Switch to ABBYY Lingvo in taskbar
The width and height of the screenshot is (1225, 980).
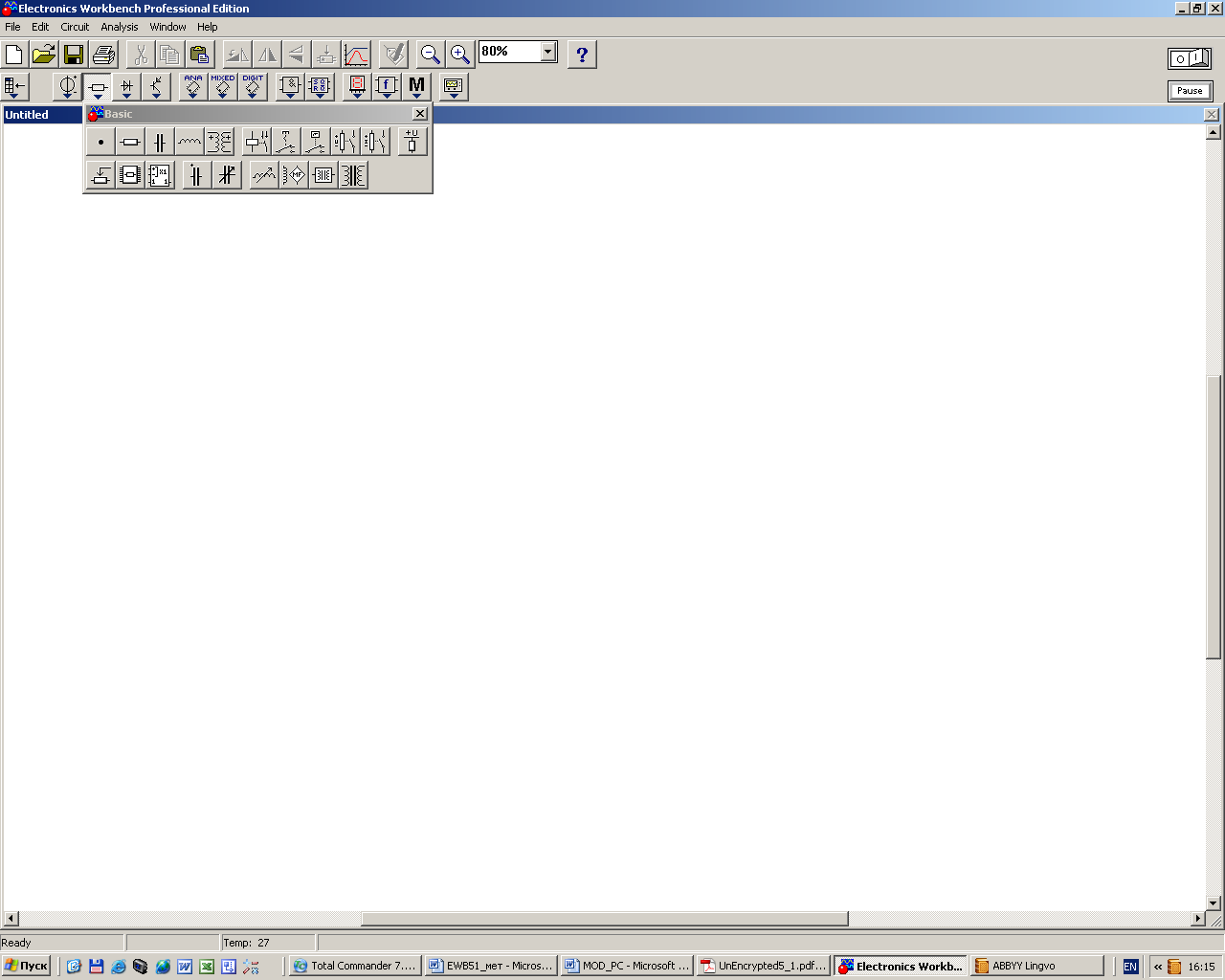pos(1038,966)
